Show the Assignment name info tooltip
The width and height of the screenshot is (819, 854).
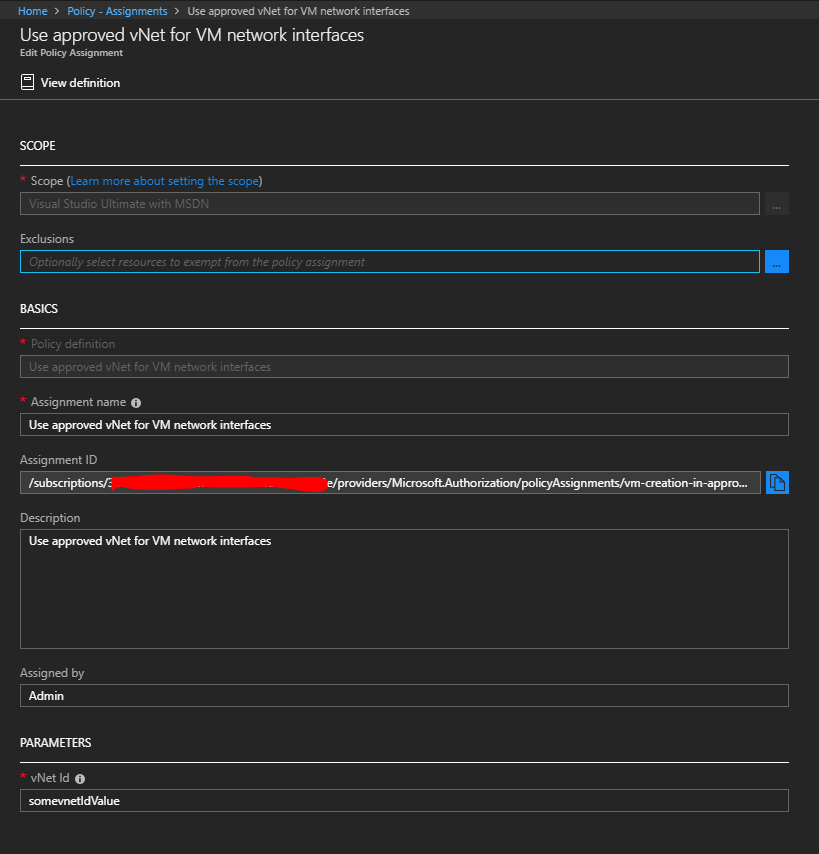point(137,404)
